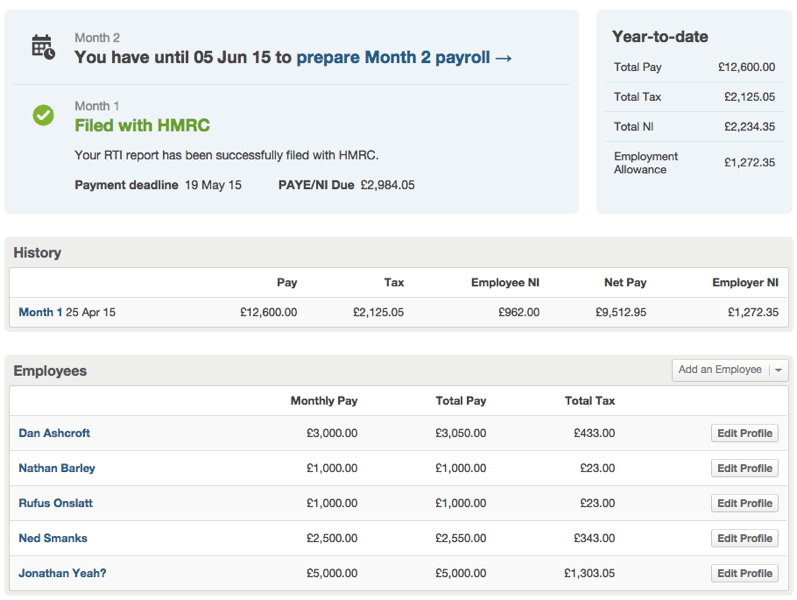This screenshot has height=600, width=797.
Task: Edit Profile for Nathan Barley
Action: click(744, 468)
